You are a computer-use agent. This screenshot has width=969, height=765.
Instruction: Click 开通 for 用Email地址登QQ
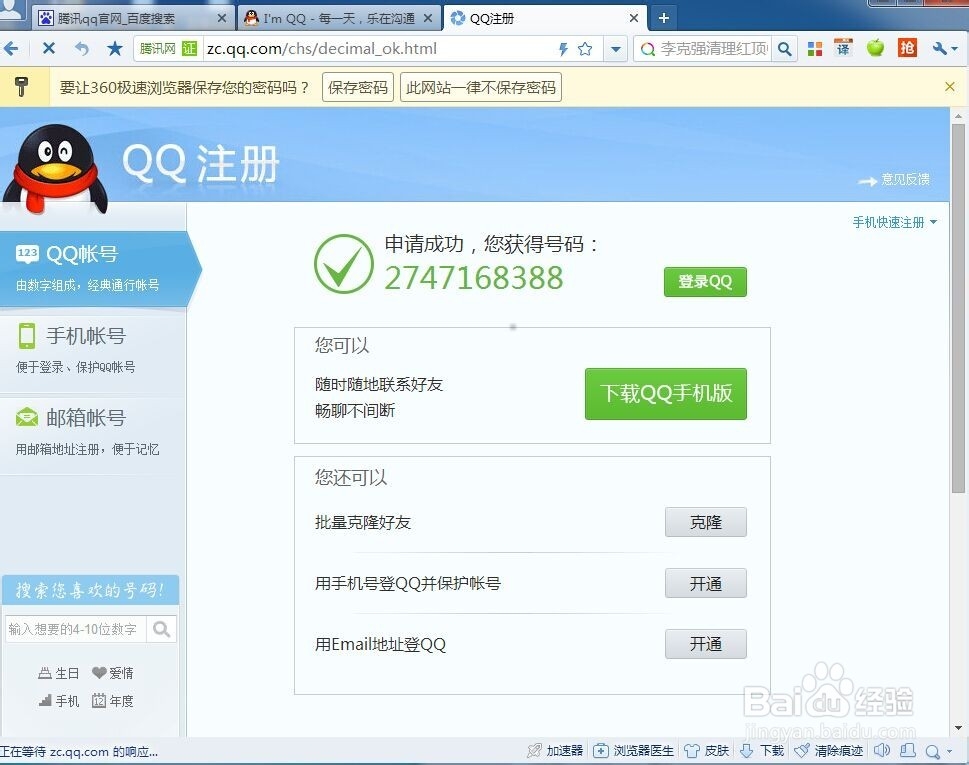(x=706, y=644)
